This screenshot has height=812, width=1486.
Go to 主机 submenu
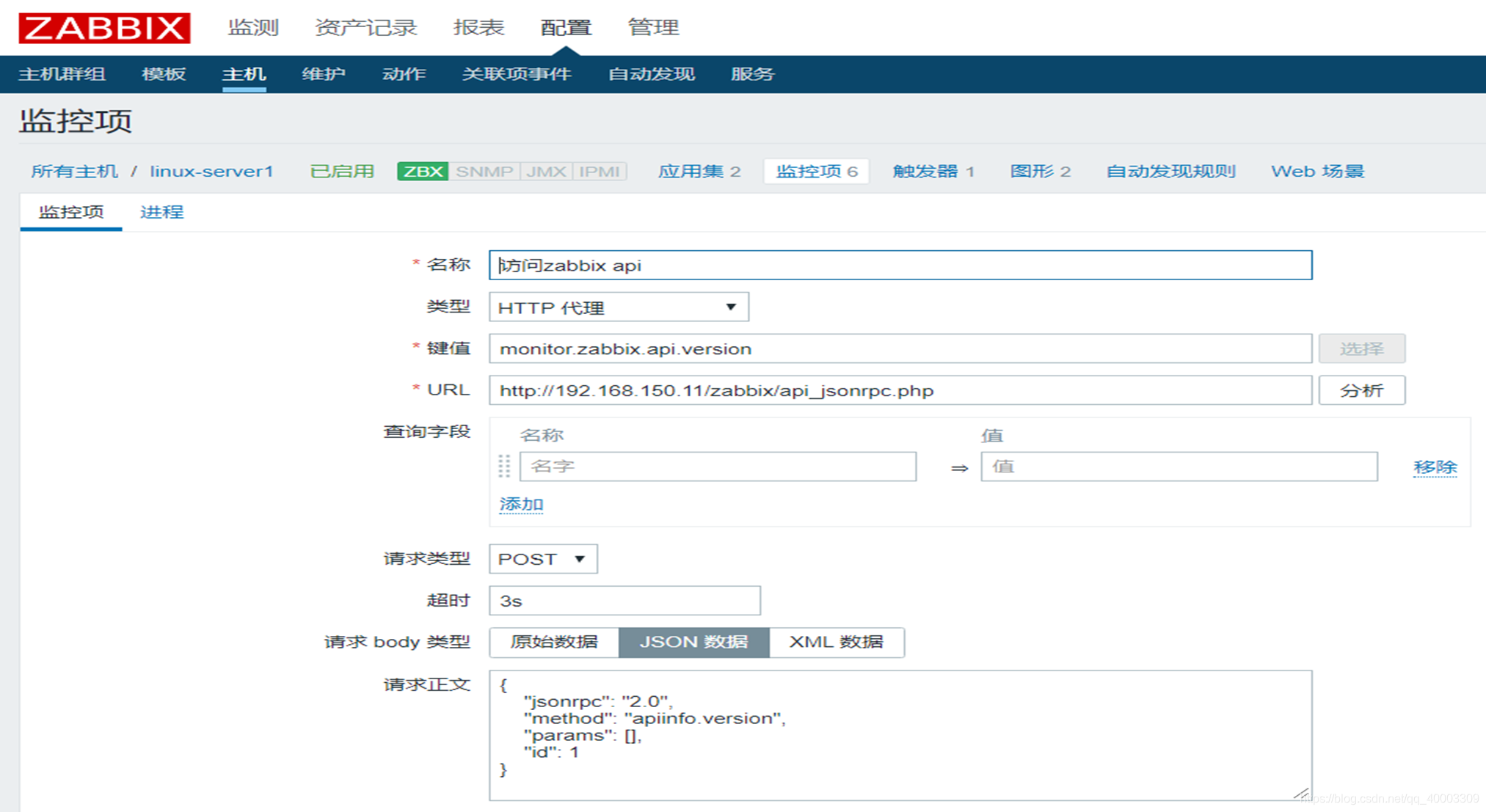click(x=244, y=74)
